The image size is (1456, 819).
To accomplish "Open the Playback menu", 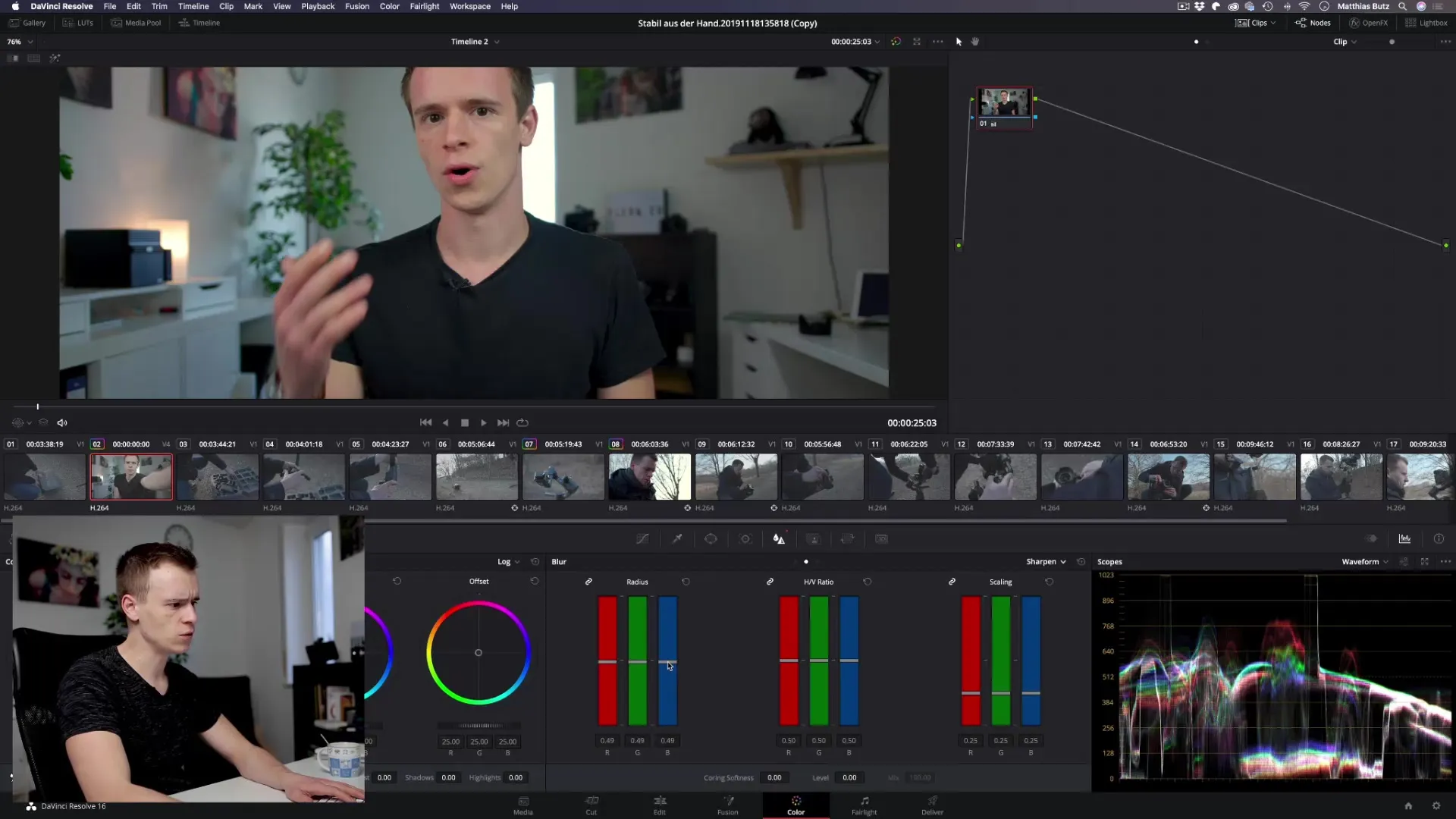I will click(318, 6).
